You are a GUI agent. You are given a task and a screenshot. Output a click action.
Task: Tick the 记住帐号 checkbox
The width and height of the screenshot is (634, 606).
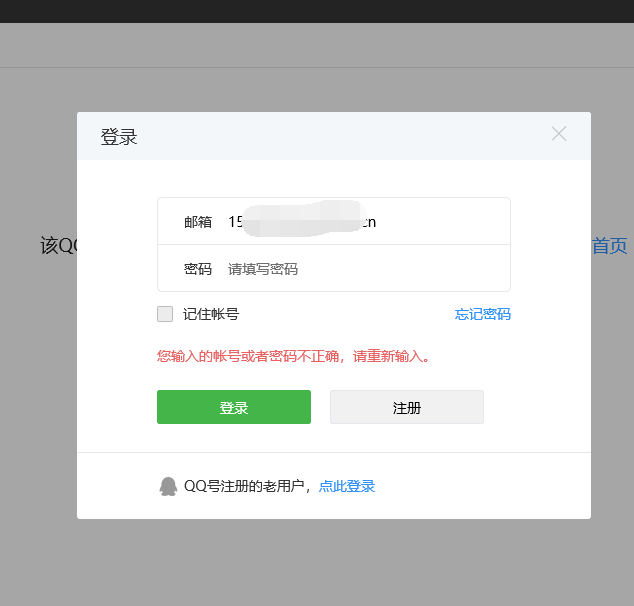(x=165, y=314)
